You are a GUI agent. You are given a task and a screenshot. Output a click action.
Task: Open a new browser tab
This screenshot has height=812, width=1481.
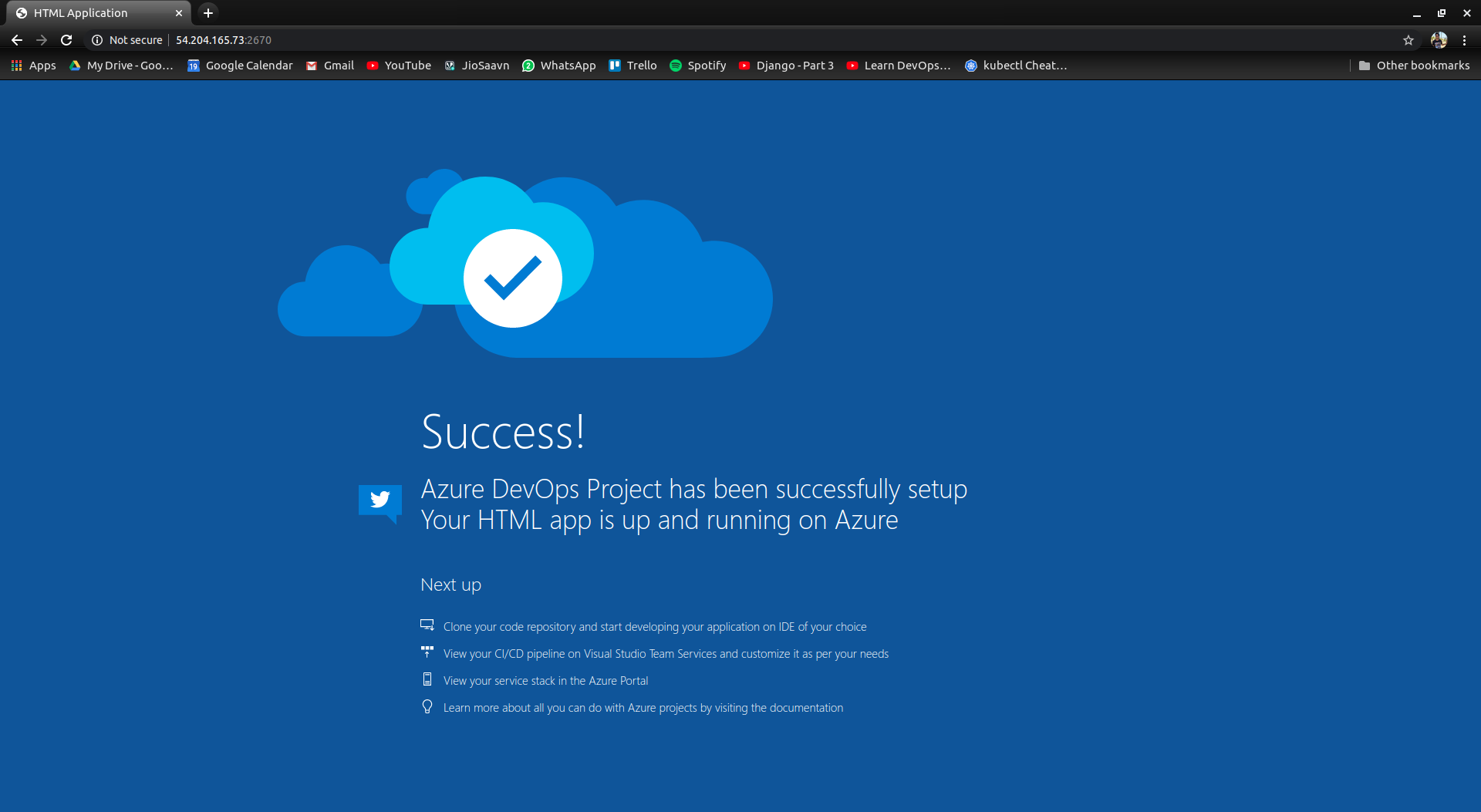pos(208,13)
